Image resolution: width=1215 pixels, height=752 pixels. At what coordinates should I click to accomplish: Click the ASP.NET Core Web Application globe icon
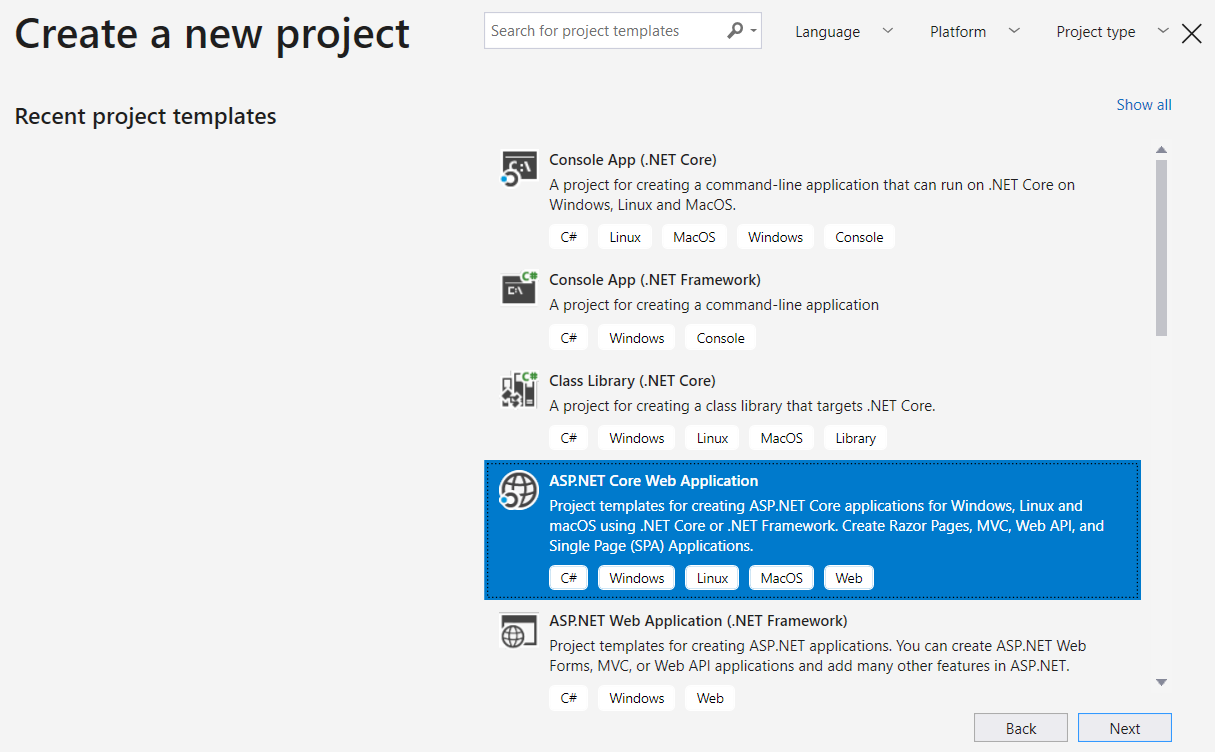tap(519, 490)
